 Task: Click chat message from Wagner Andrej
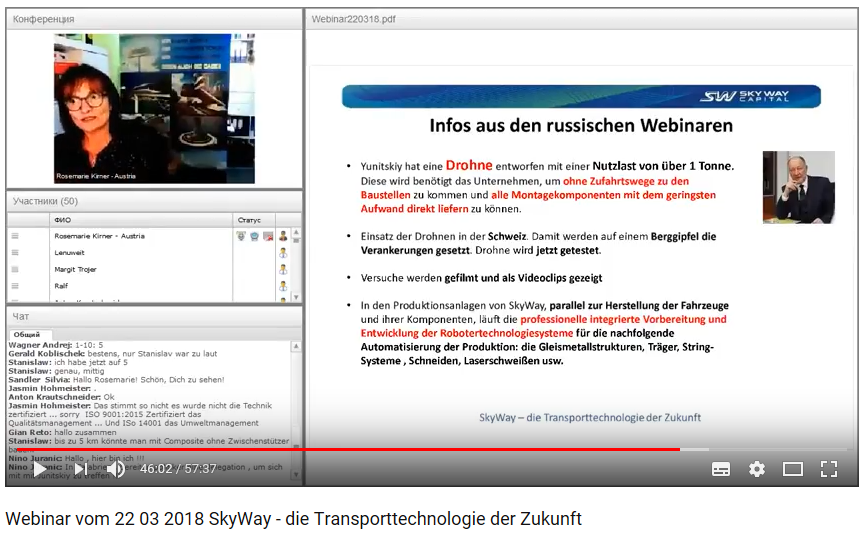pos(55,345)
